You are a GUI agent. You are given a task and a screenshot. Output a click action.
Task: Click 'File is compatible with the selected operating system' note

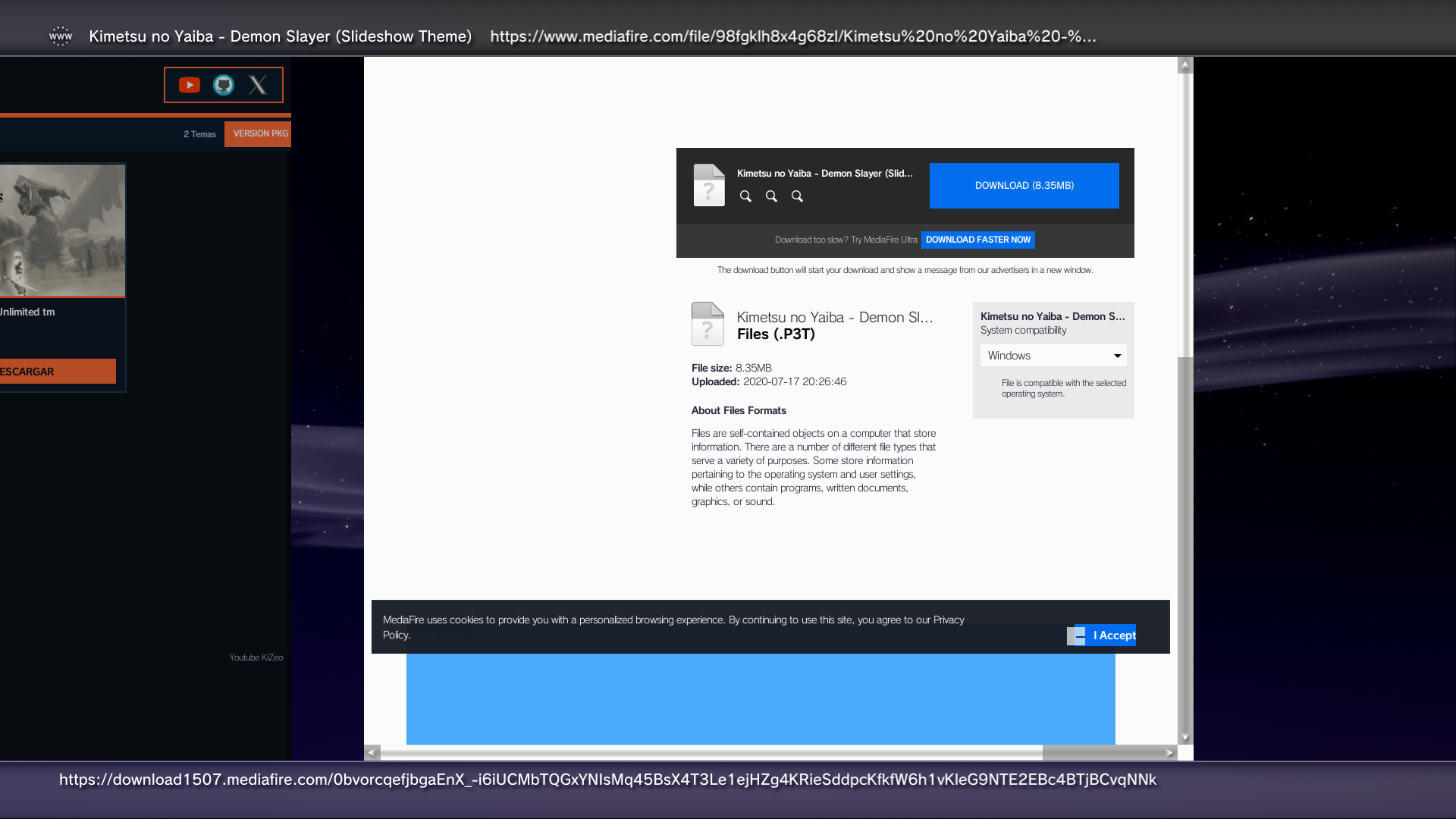click(x=1063, y=388)
